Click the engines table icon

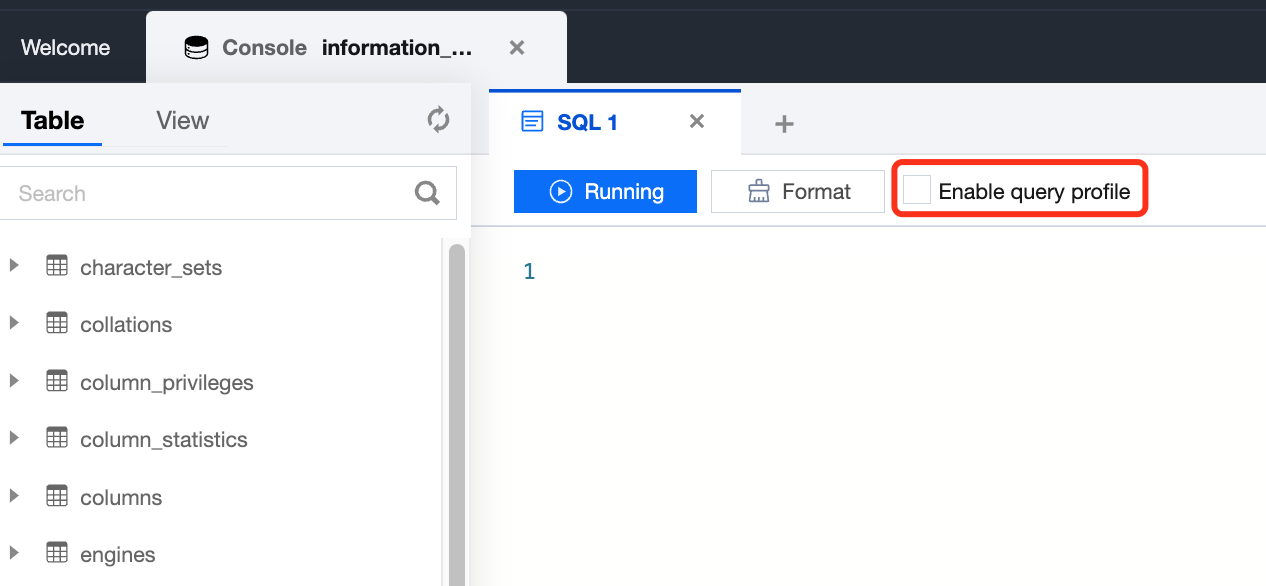pyautogui.click(x=57, y=553)
